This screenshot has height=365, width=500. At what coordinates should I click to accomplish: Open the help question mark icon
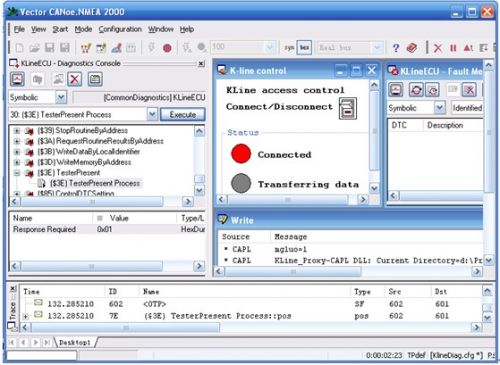click(396, 48)
